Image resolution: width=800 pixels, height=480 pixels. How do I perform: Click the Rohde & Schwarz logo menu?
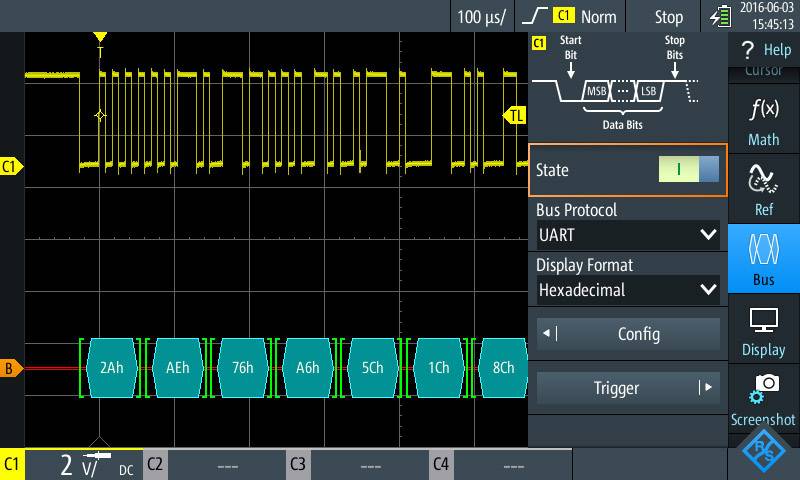tap(763, 453)
